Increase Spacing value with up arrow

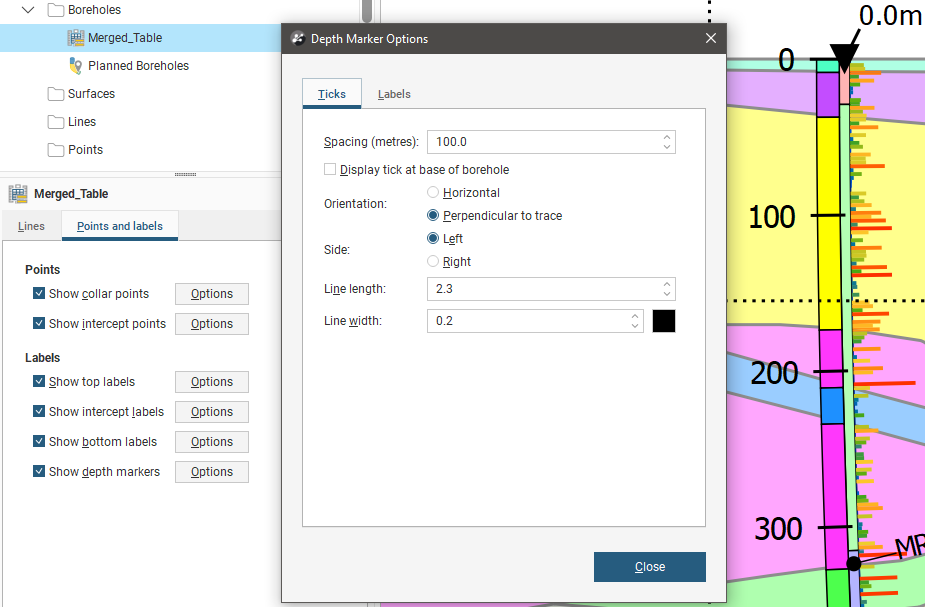(x=667, y=137)
